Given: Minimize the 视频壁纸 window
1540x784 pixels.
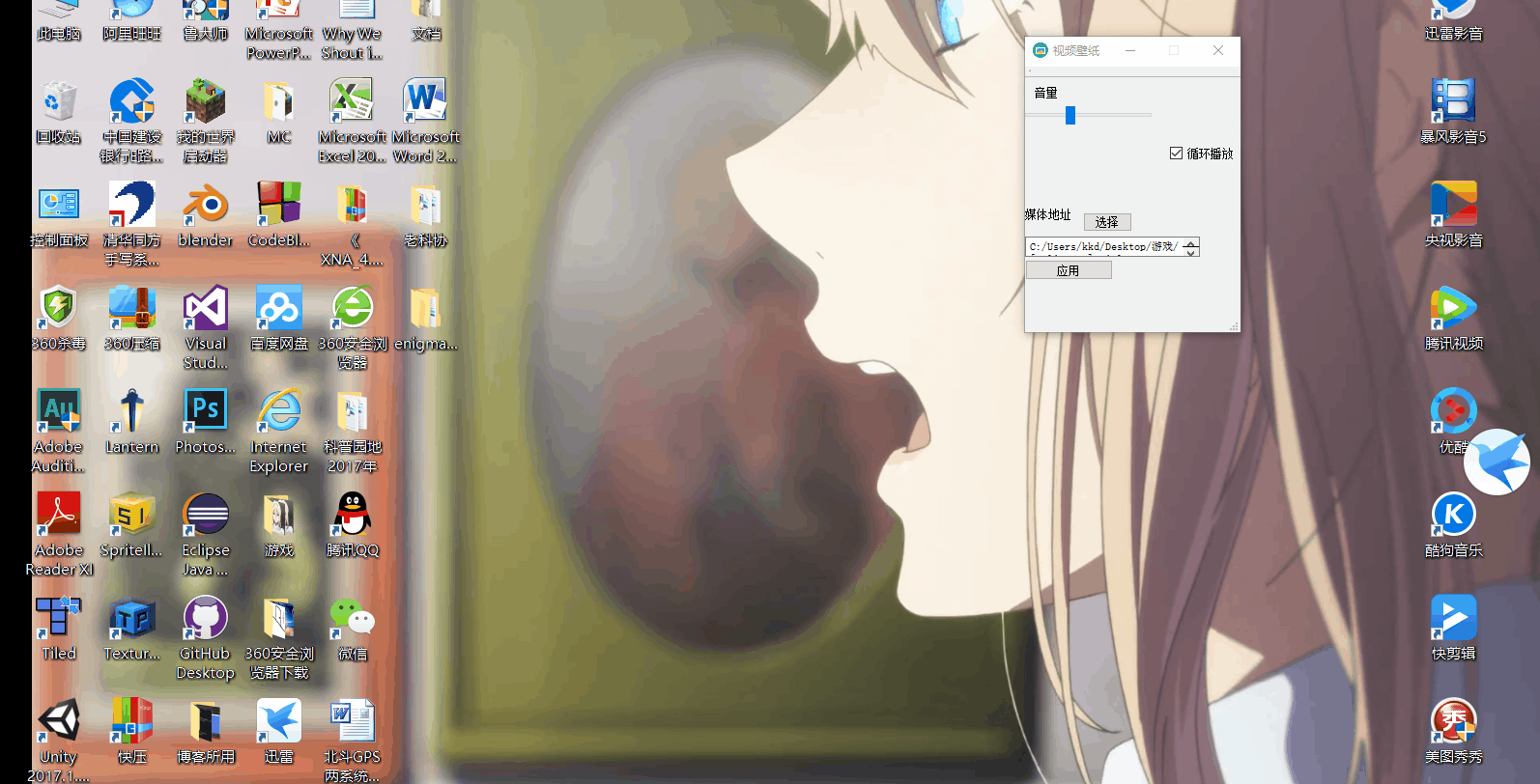Looking at the screenshot, I should click(x=1130, y=50).
